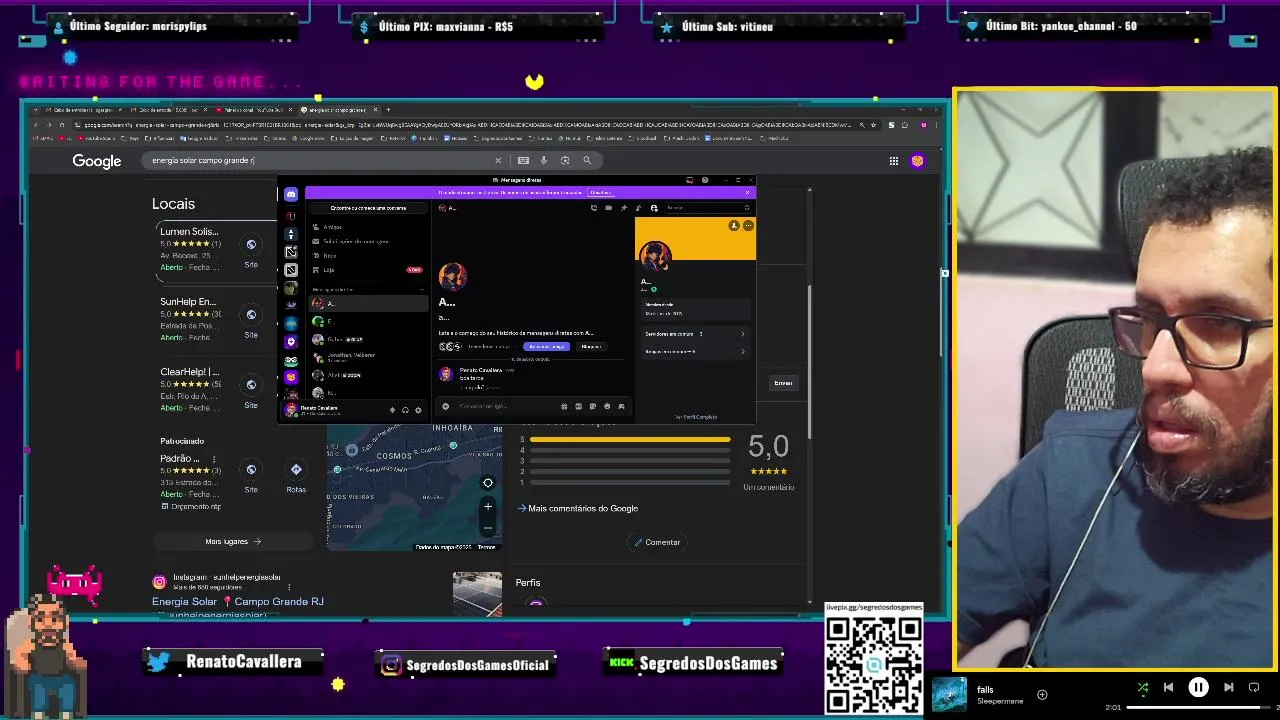Image resolution: width=1280 pixels, height=720 pixels.
Task: Search by image with Google Lens
Action: tap(565, 160)
